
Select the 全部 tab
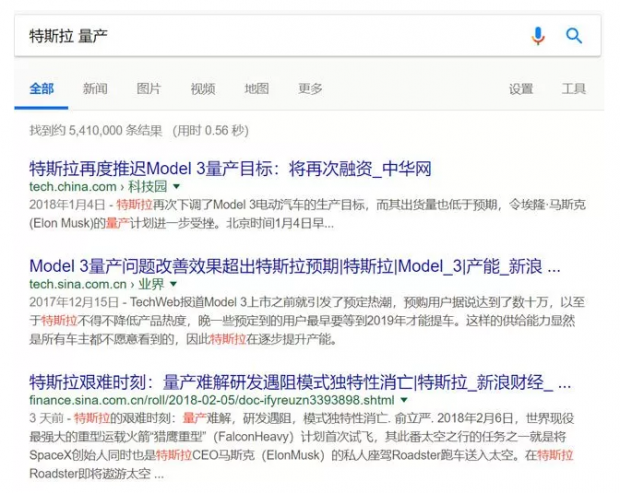[42, 89]
